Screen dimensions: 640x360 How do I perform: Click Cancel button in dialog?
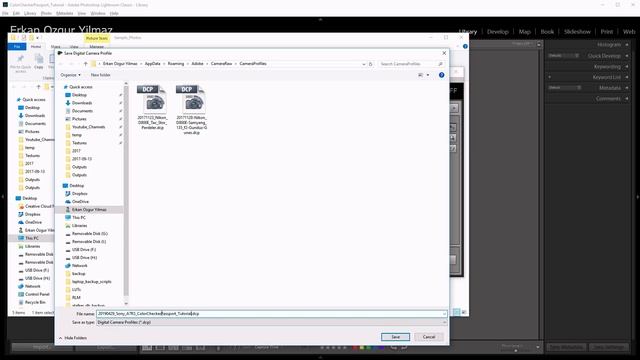pos(429,337)
